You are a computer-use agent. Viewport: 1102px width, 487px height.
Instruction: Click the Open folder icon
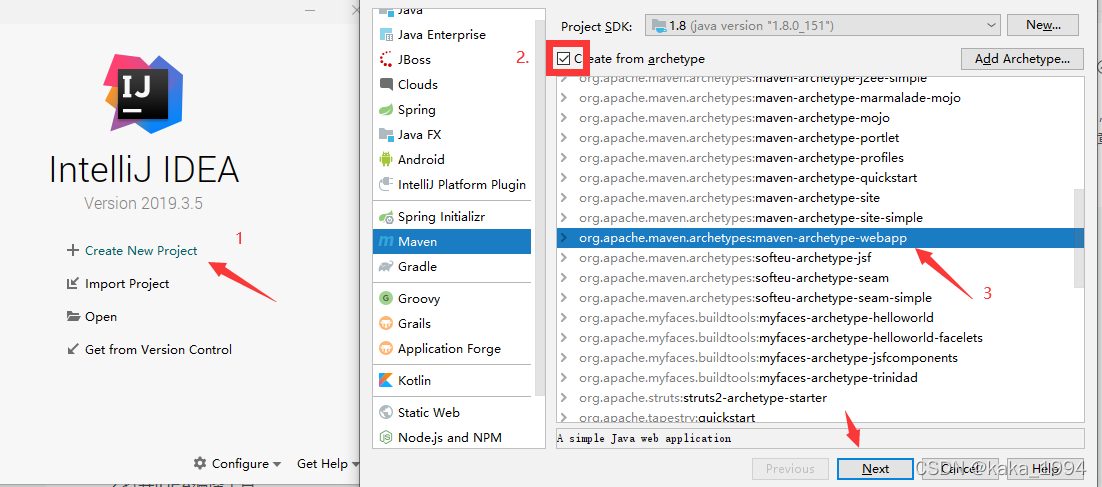click(72, 316)
